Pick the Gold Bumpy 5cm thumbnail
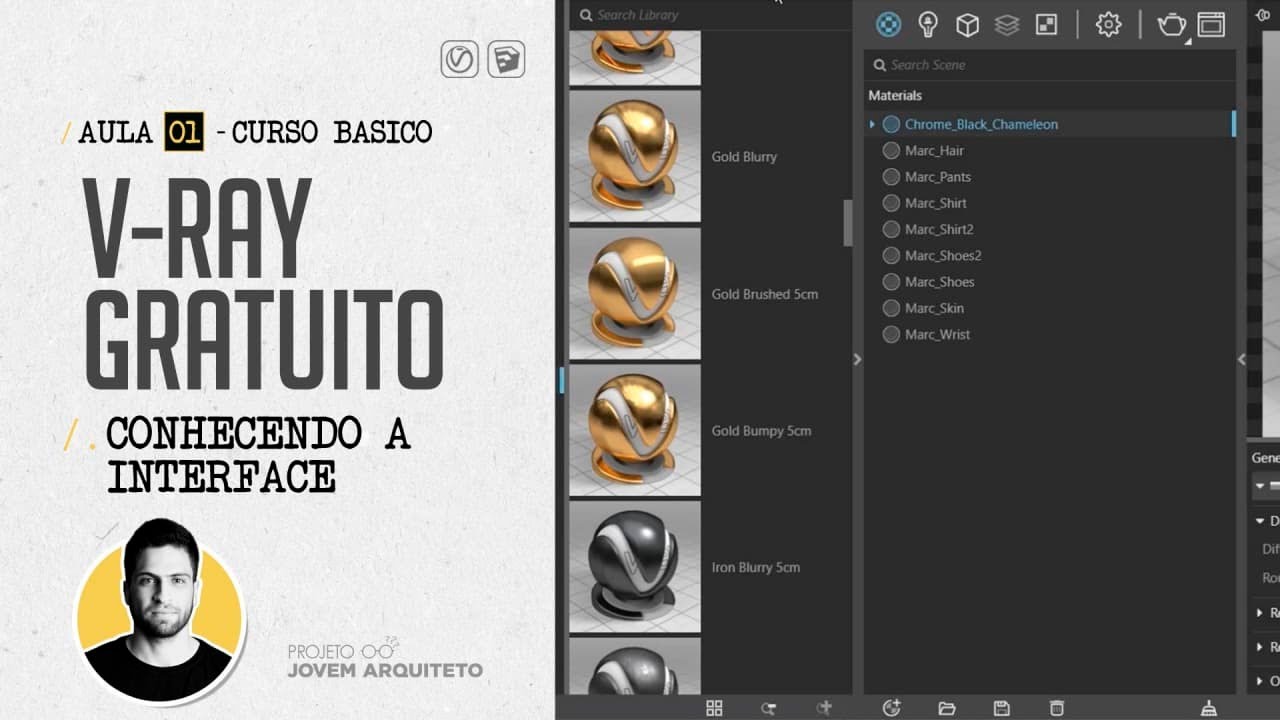 (635, 431)
